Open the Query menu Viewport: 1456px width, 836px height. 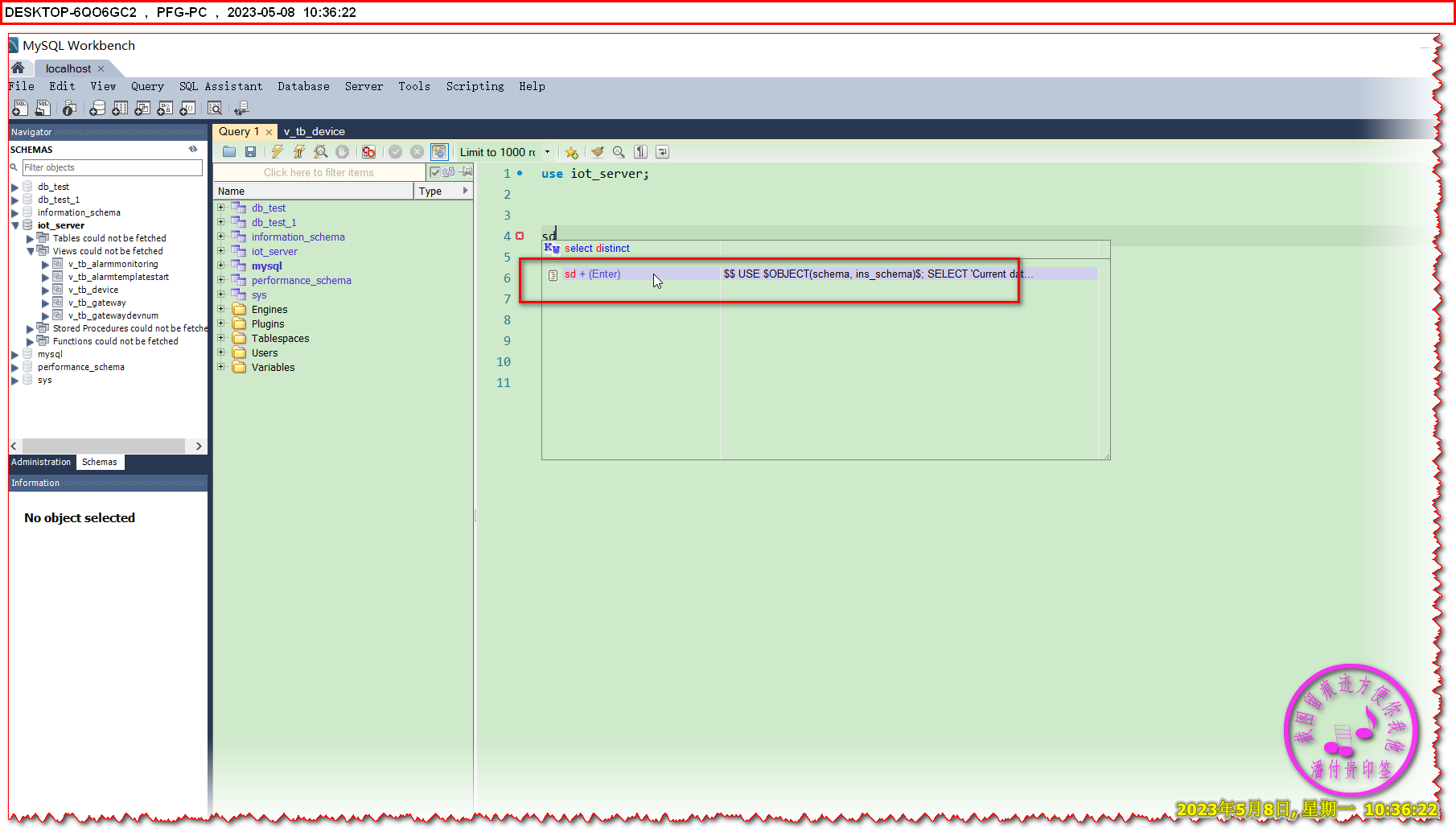[147, 86]
